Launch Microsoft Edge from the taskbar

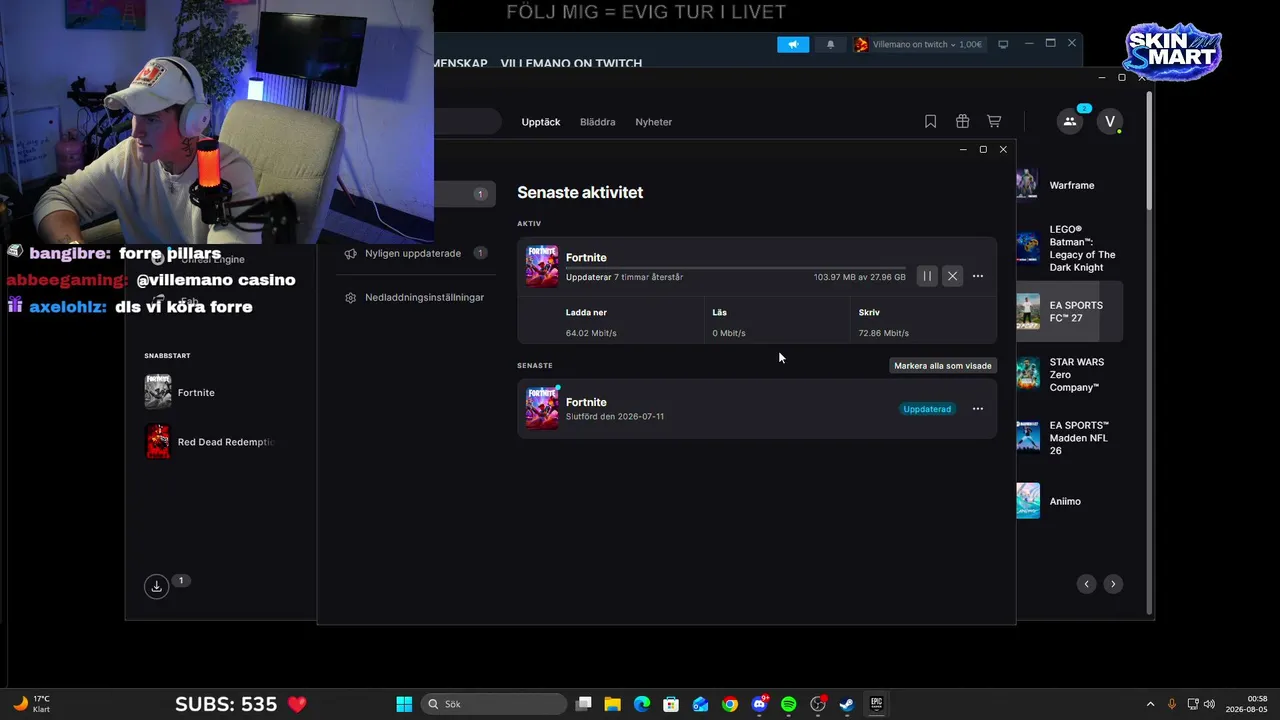coord(642,704)
